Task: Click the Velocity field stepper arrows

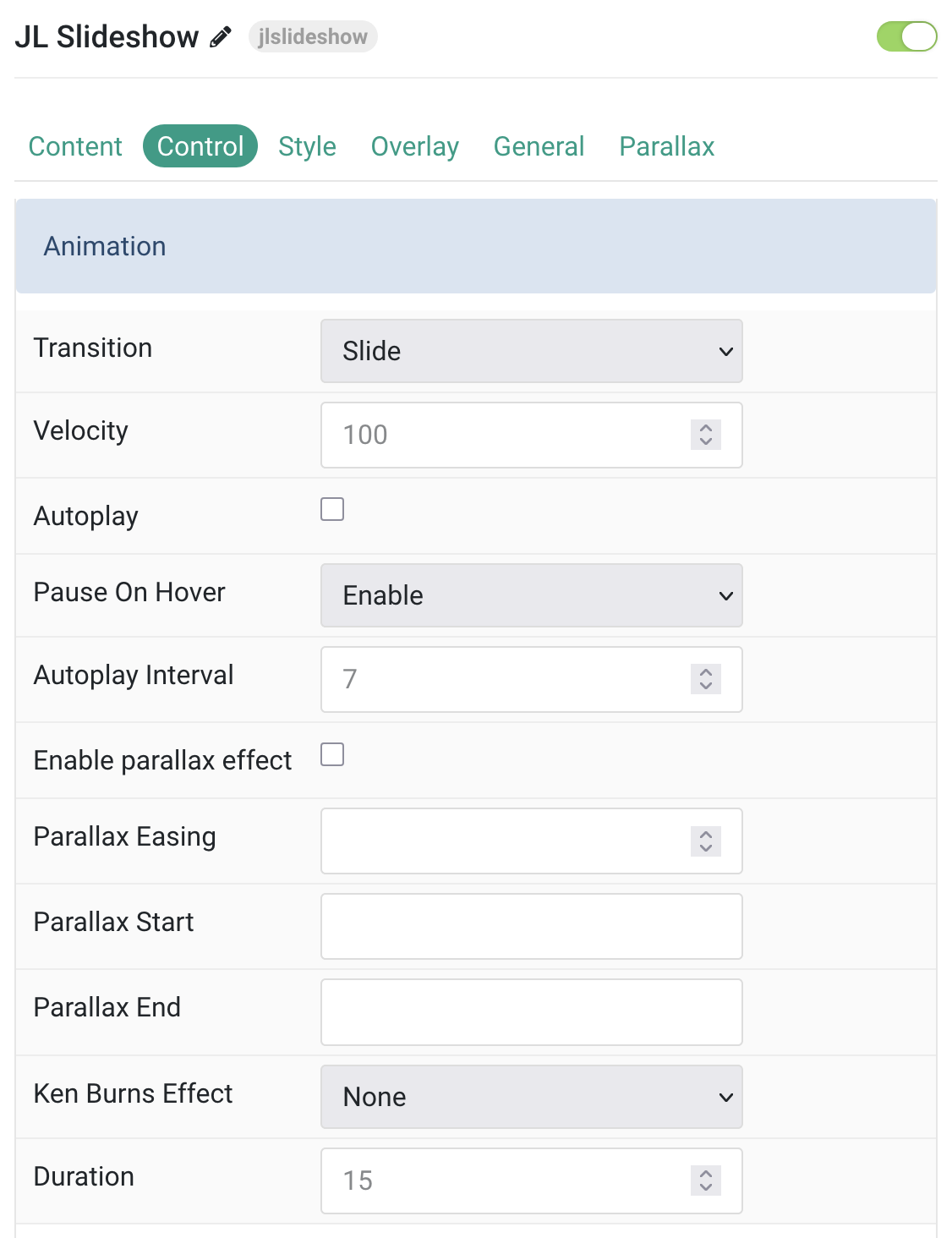Action: coord(706,435)
